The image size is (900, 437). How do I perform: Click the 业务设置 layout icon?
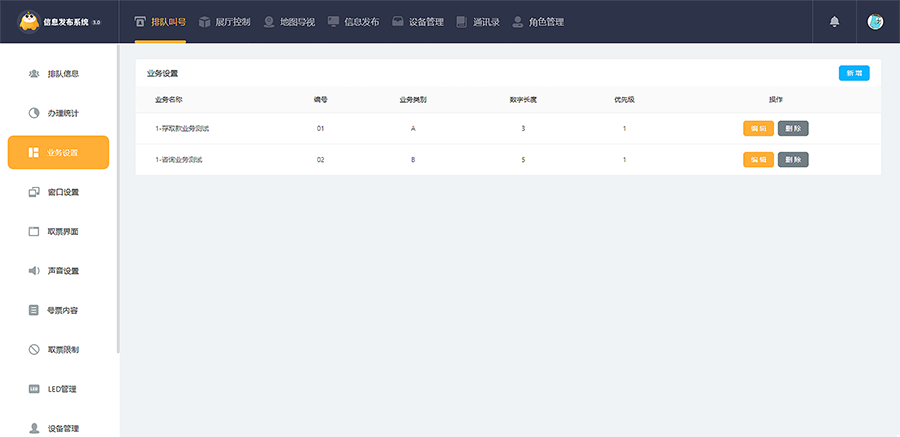[34, 152]
